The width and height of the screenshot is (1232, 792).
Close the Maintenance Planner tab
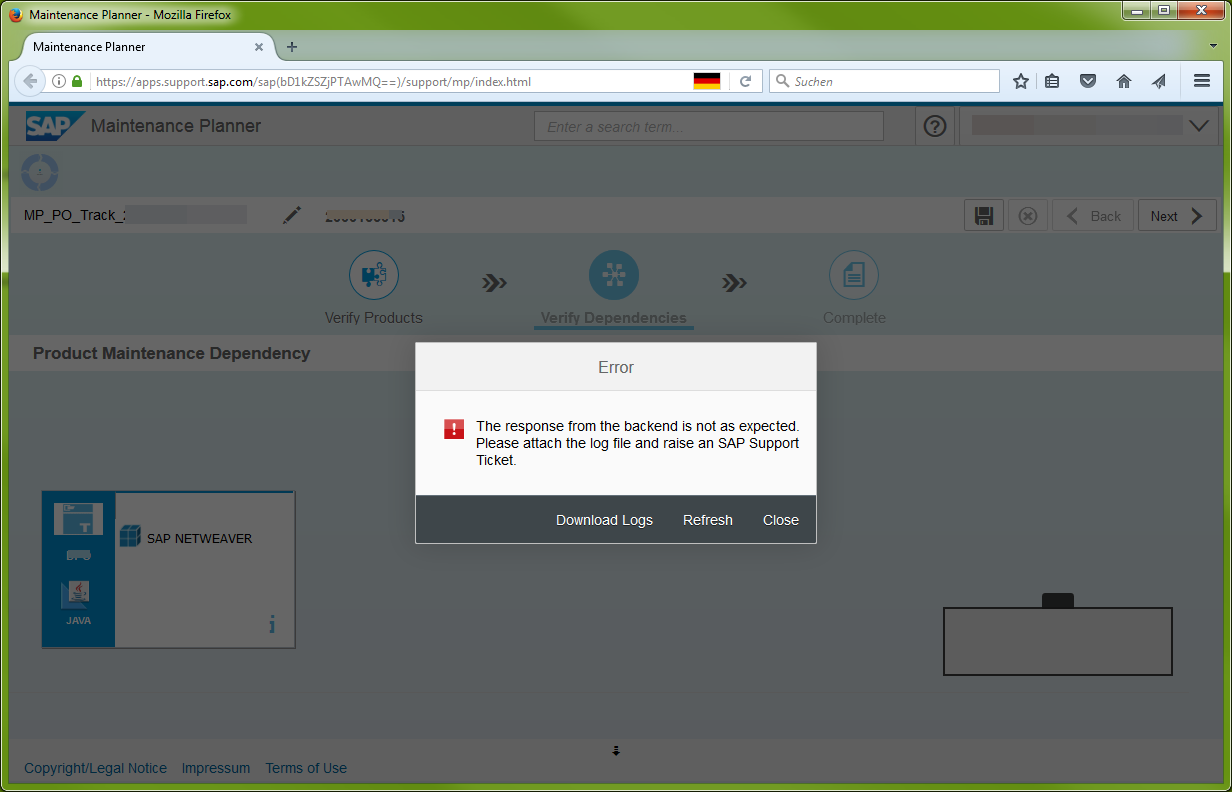coord(259,47)
